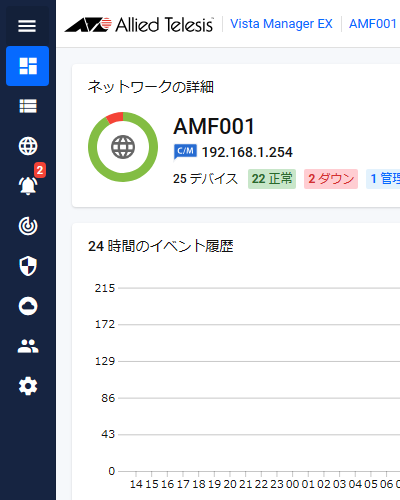Open the network map globe icon
Image resolution: width=400 pixels, height=500 pixels.
click(28, 146)
